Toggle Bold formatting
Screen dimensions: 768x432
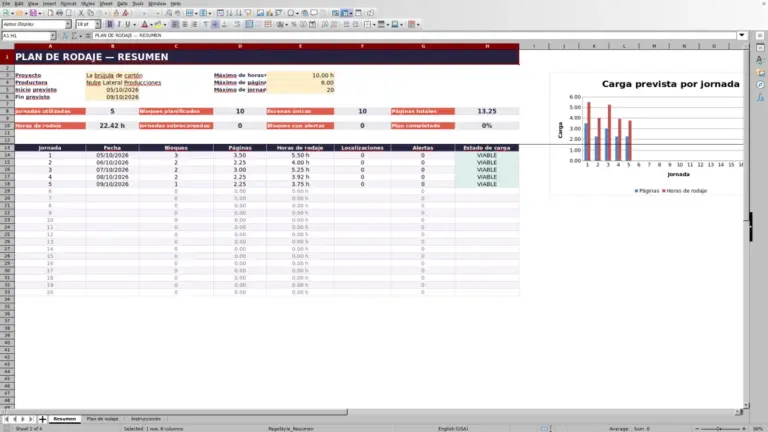coord(110,24)
